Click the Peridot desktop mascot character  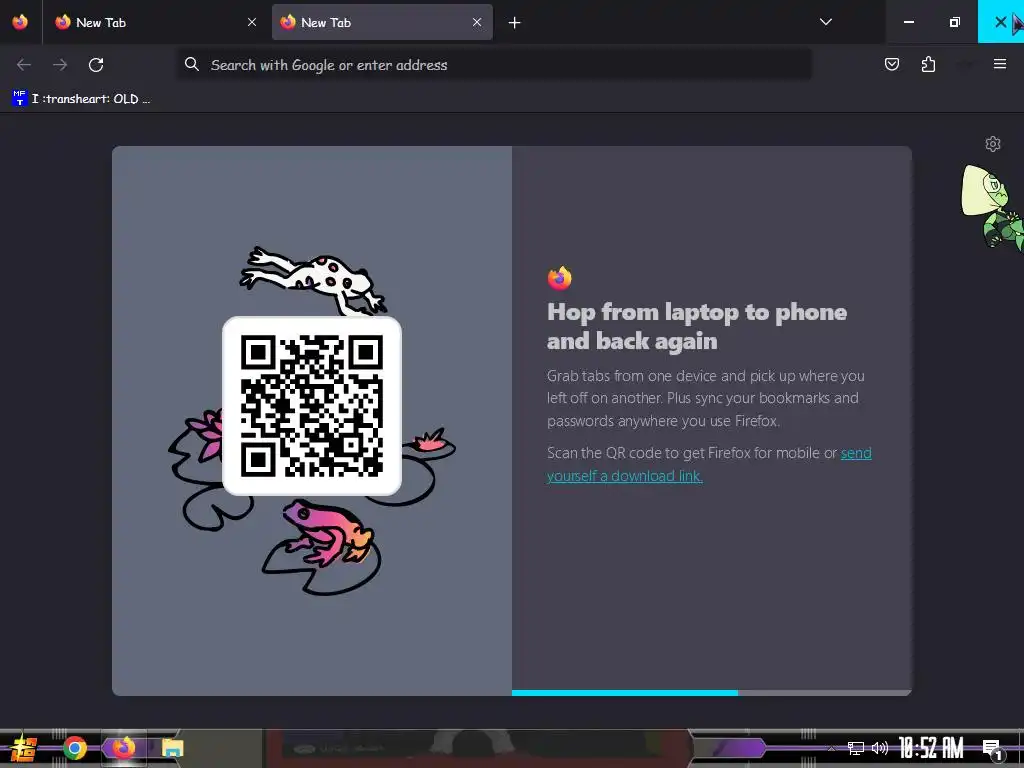[993, 206]
